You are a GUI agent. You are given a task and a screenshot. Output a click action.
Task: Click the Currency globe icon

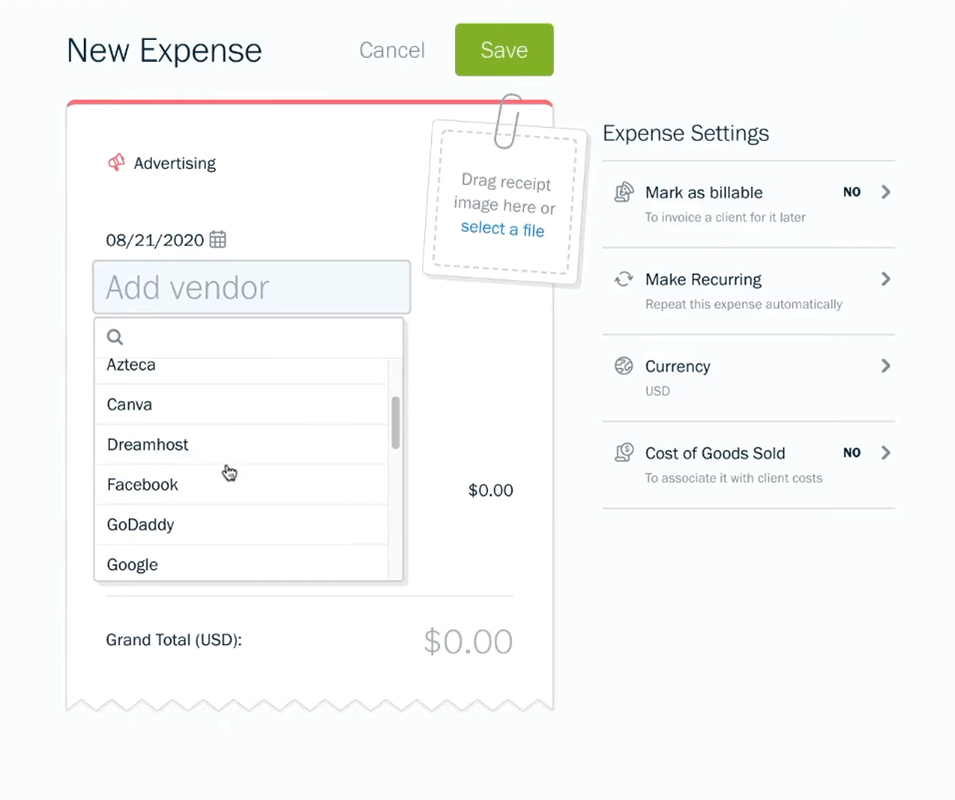(624, 366)
